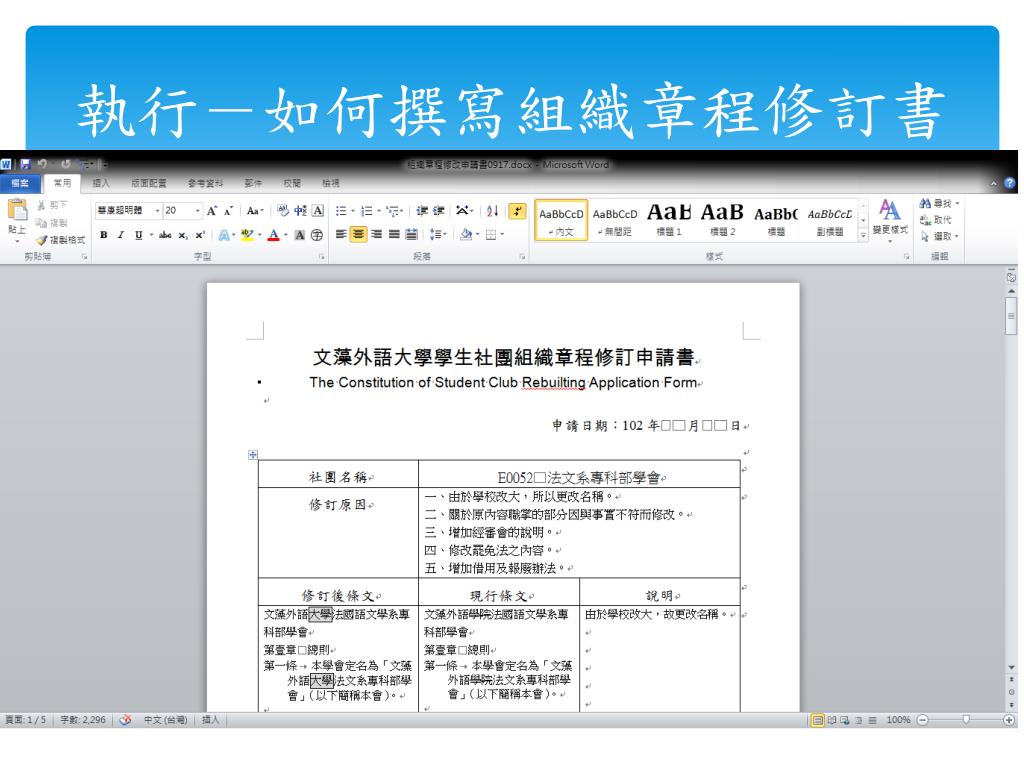The height and width of the screenshot is (768, 1024).
Task: Click the Increase Indent icon
Action: tap(439, 210)
